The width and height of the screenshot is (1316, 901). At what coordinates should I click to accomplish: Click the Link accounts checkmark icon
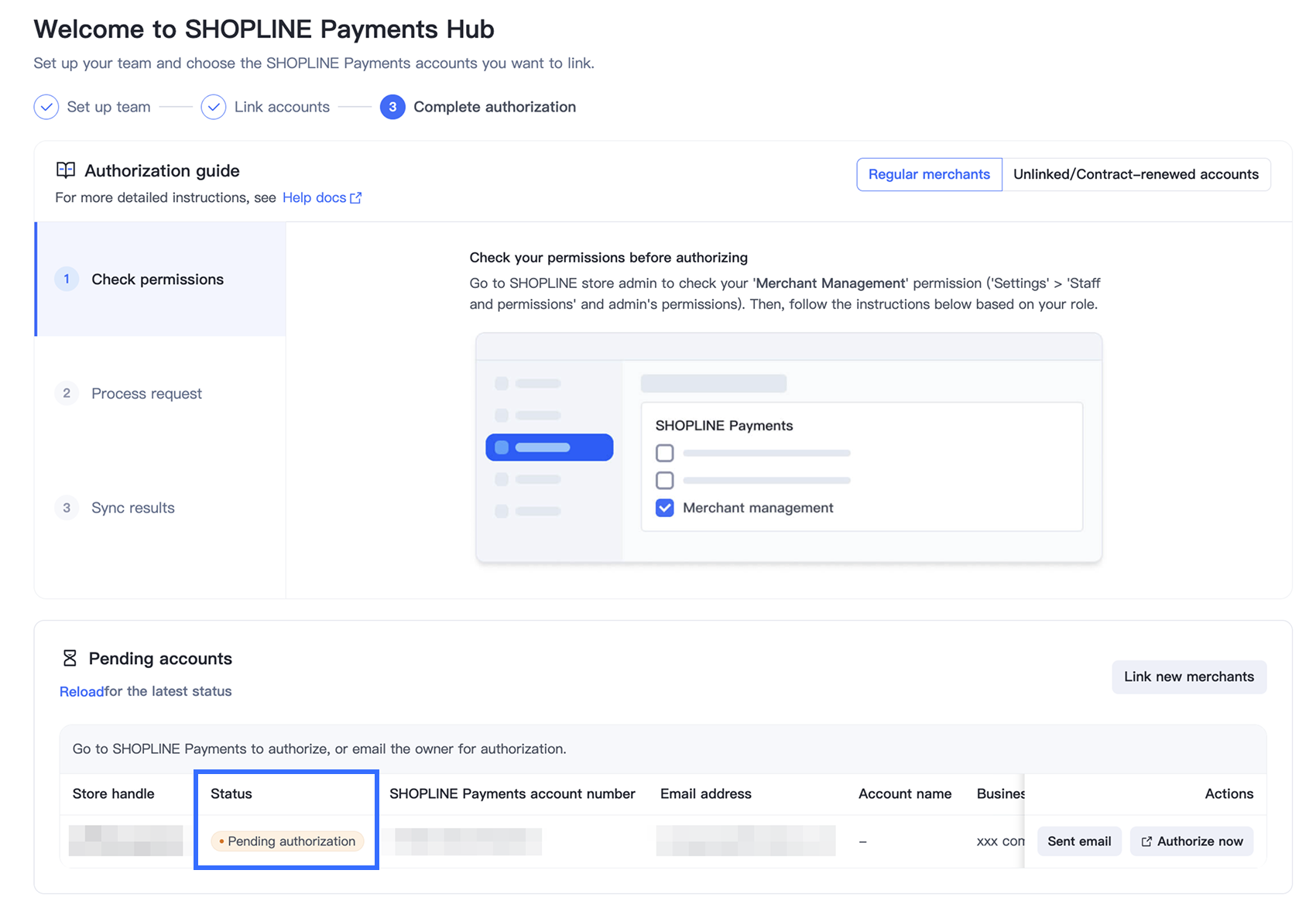[x=214, y=107]
